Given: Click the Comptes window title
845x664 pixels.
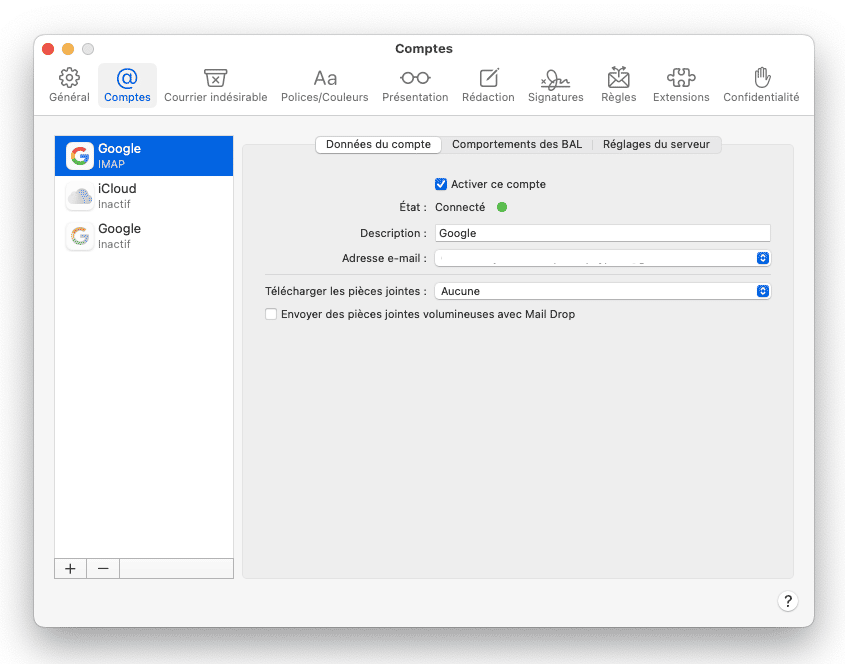Looking at the screenshot, I should 424,49.
